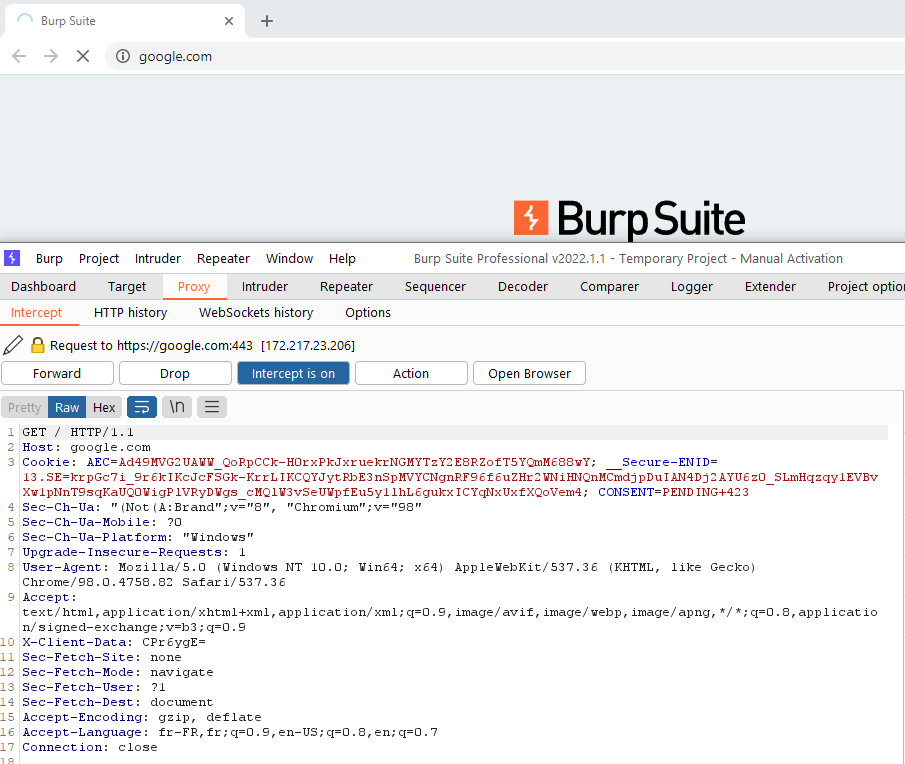Forward the intercepted request
The height and width of the screenshot is (764, 905).
57,373
